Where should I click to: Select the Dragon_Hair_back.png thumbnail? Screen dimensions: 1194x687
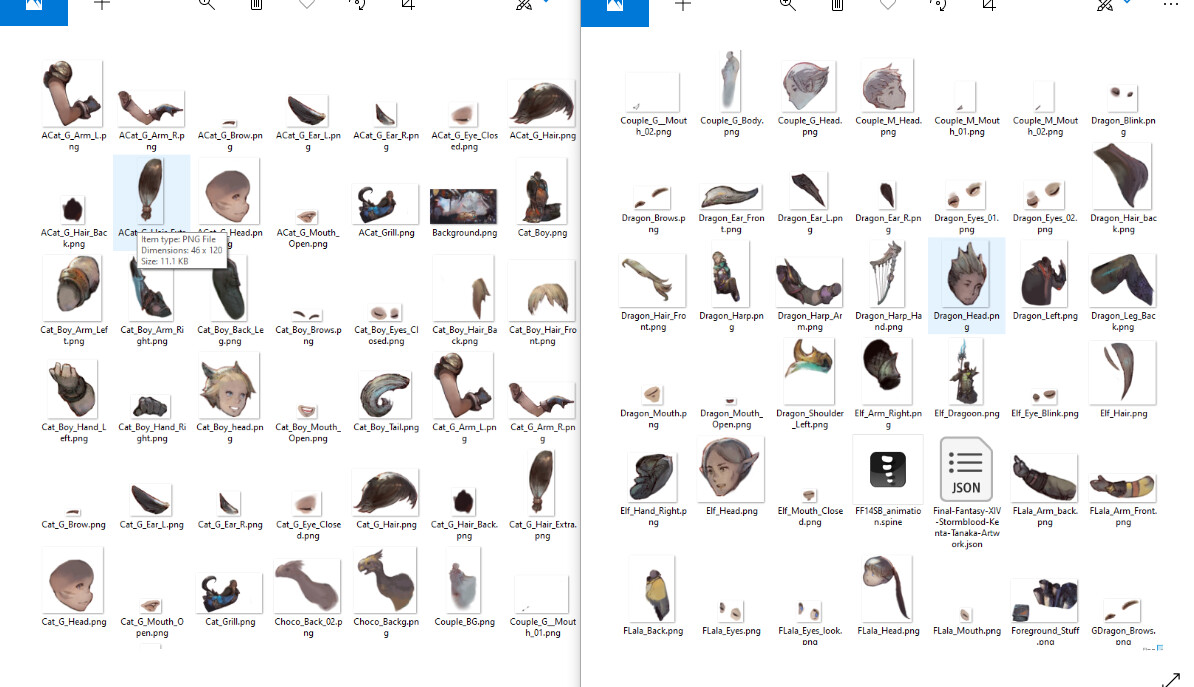1122,177
